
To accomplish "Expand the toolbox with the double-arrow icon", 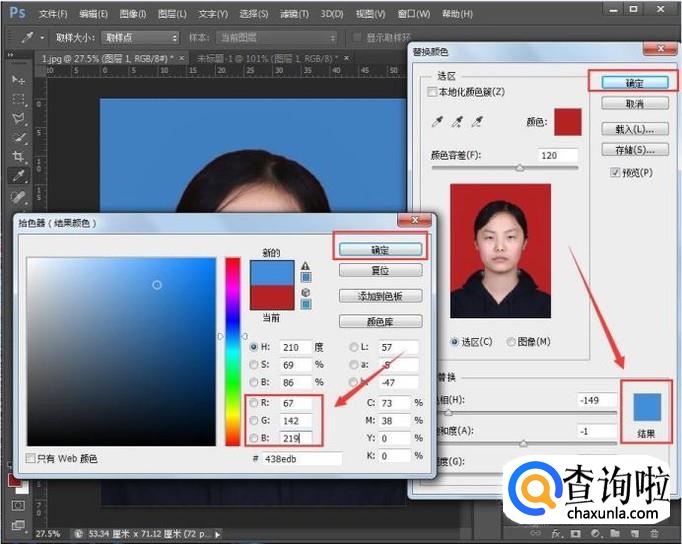I will [x=10, y=55].
